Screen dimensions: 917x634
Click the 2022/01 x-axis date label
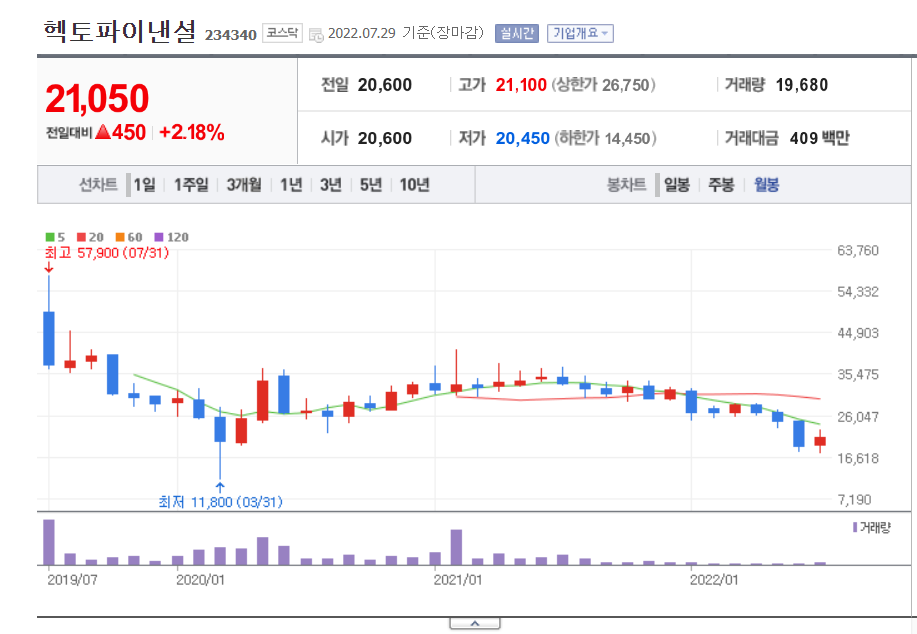[x=713, y=580]
